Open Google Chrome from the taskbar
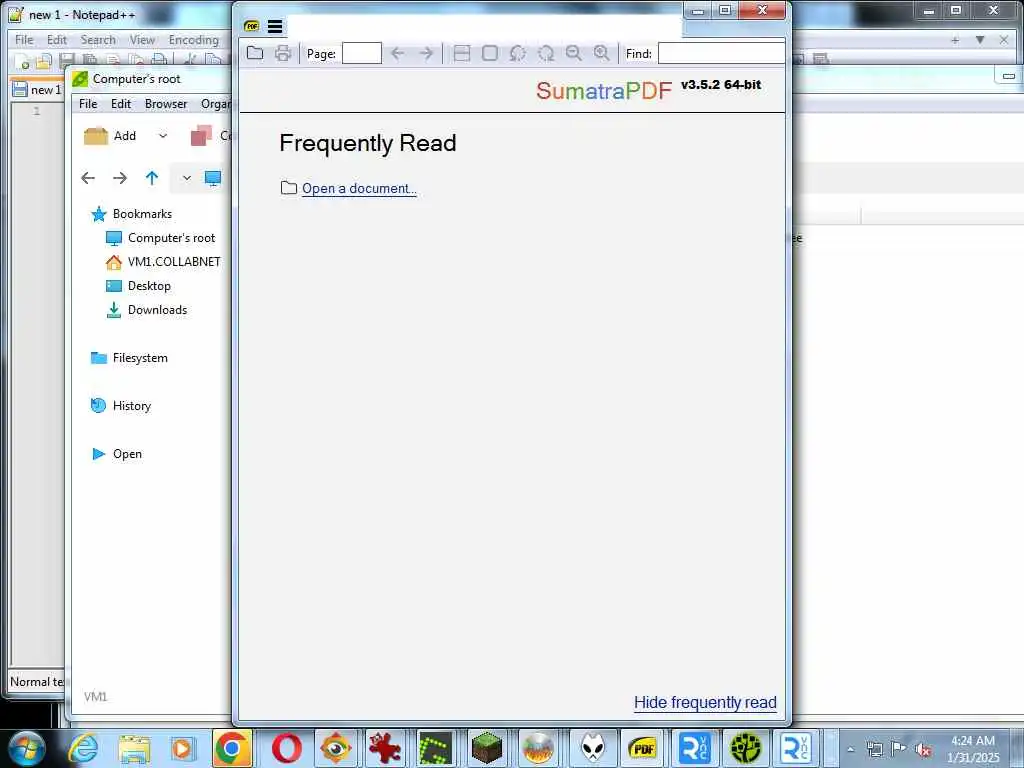 [231, 748]
